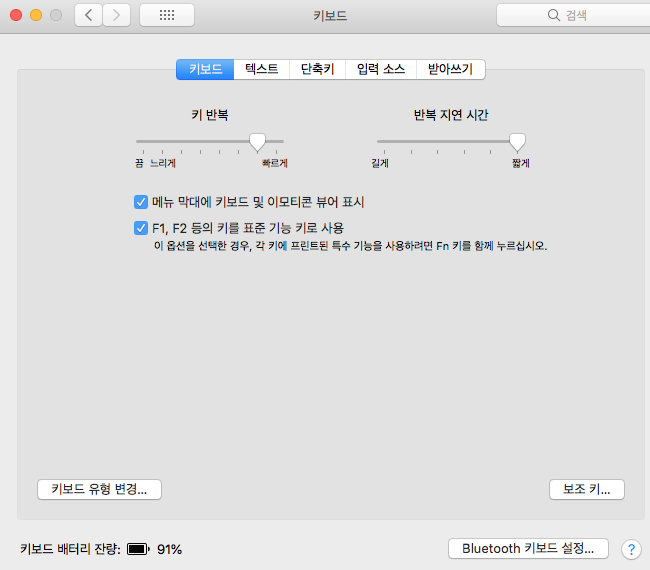The height and width of the screenshot is (570, 650).
Task: Open the 단축키 tab
Action: coord(317,69)
